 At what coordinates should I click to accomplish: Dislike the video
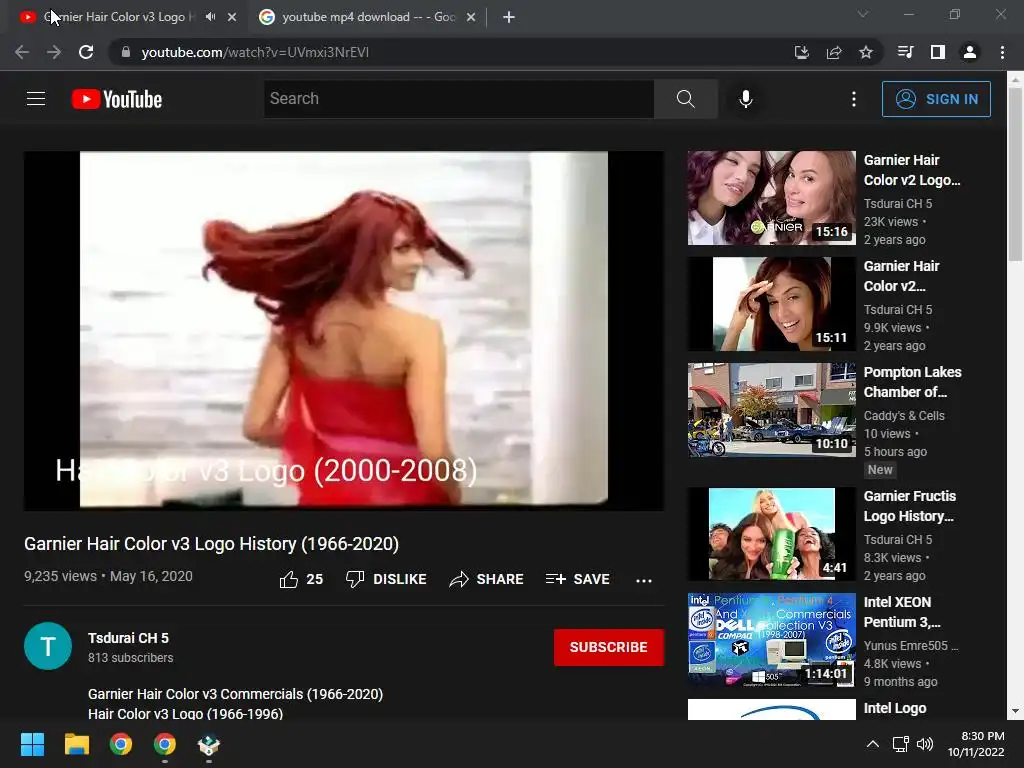[386, 579]
